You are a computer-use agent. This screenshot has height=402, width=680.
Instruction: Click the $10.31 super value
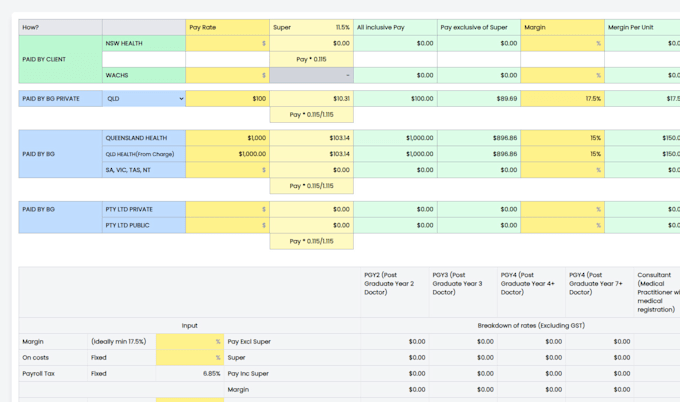tap(341, 98)
